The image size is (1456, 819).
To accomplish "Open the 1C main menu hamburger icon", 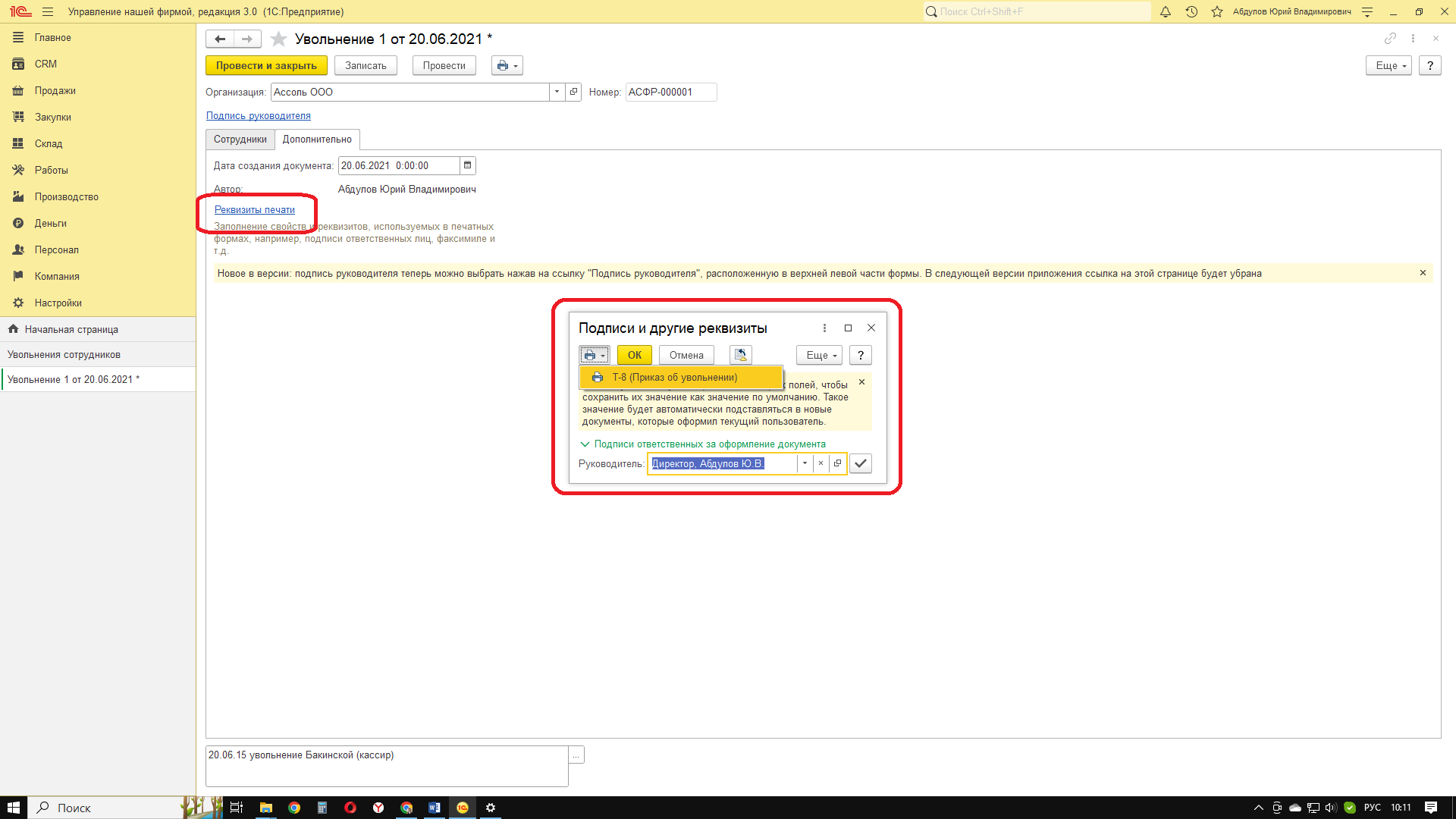I will (48, 11).
